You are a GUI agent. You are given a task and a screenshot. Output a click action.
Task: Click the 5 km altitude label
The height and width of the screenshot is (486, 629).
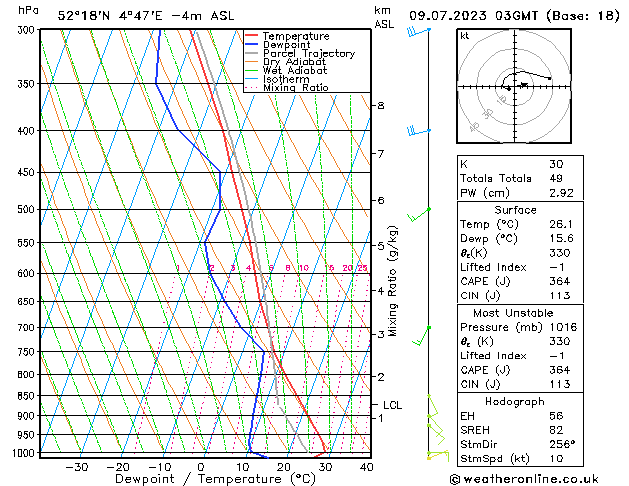[x=381, y=245]
